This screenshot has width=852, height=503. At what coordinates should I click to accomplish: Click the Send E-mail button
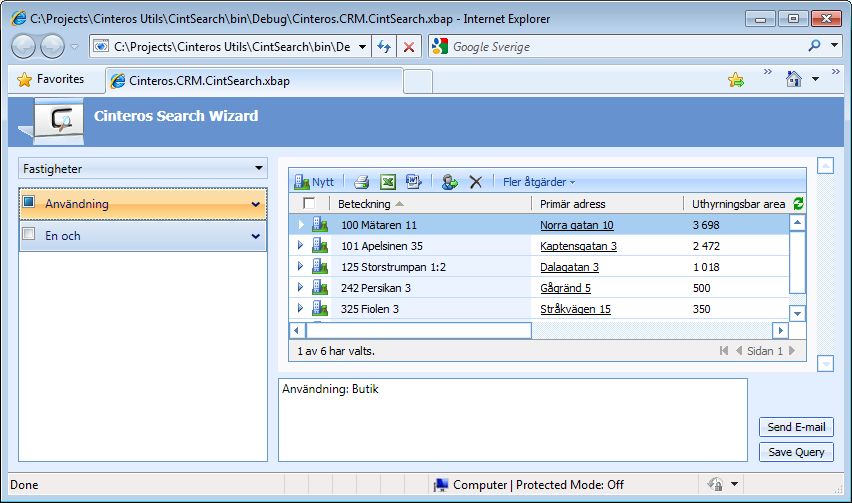click(x=796, y=427)
